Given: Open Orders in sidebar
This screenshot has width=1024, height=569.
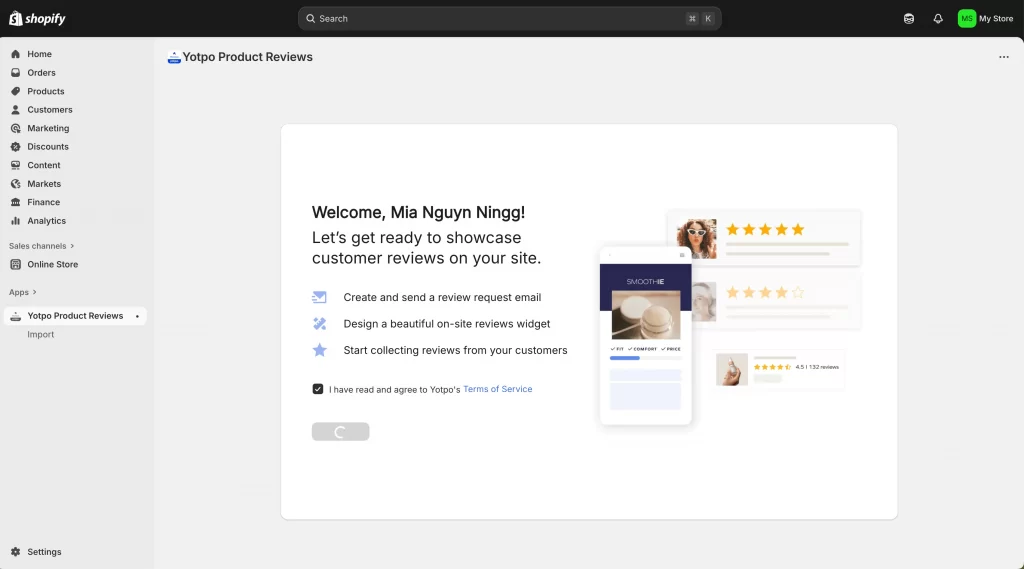Looking at the screenshot, I should (41, 73).
